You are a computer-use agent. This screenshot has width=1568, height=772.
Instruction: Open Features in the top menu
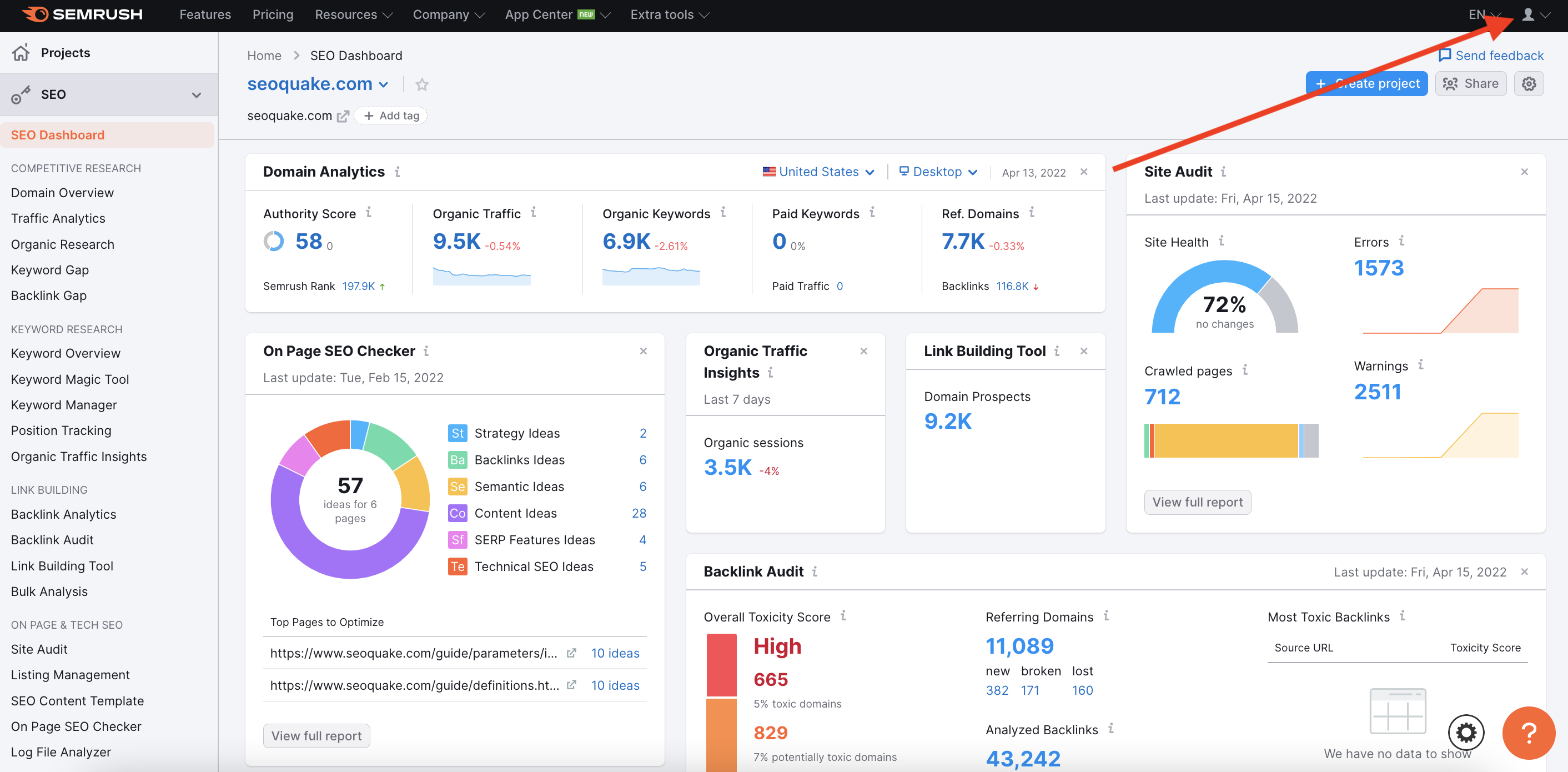205,14
